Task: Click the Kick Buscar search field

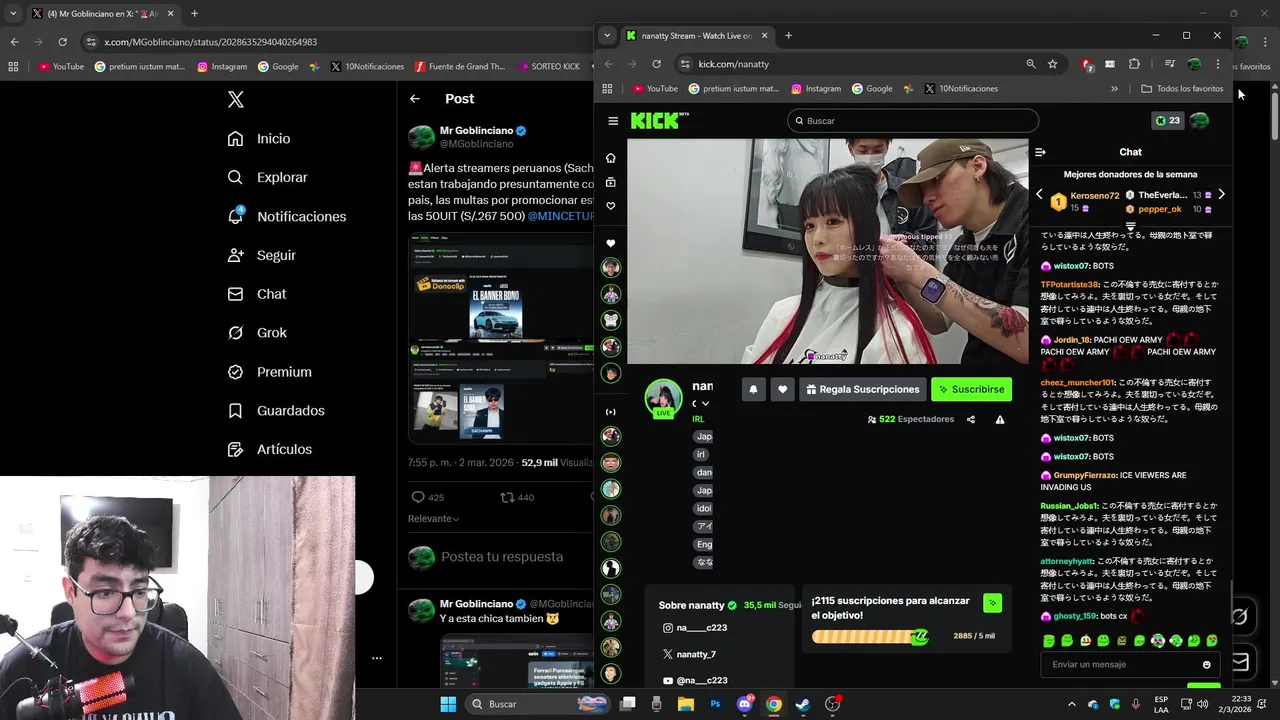Action: pyautogui.click(x=913, y=121)
